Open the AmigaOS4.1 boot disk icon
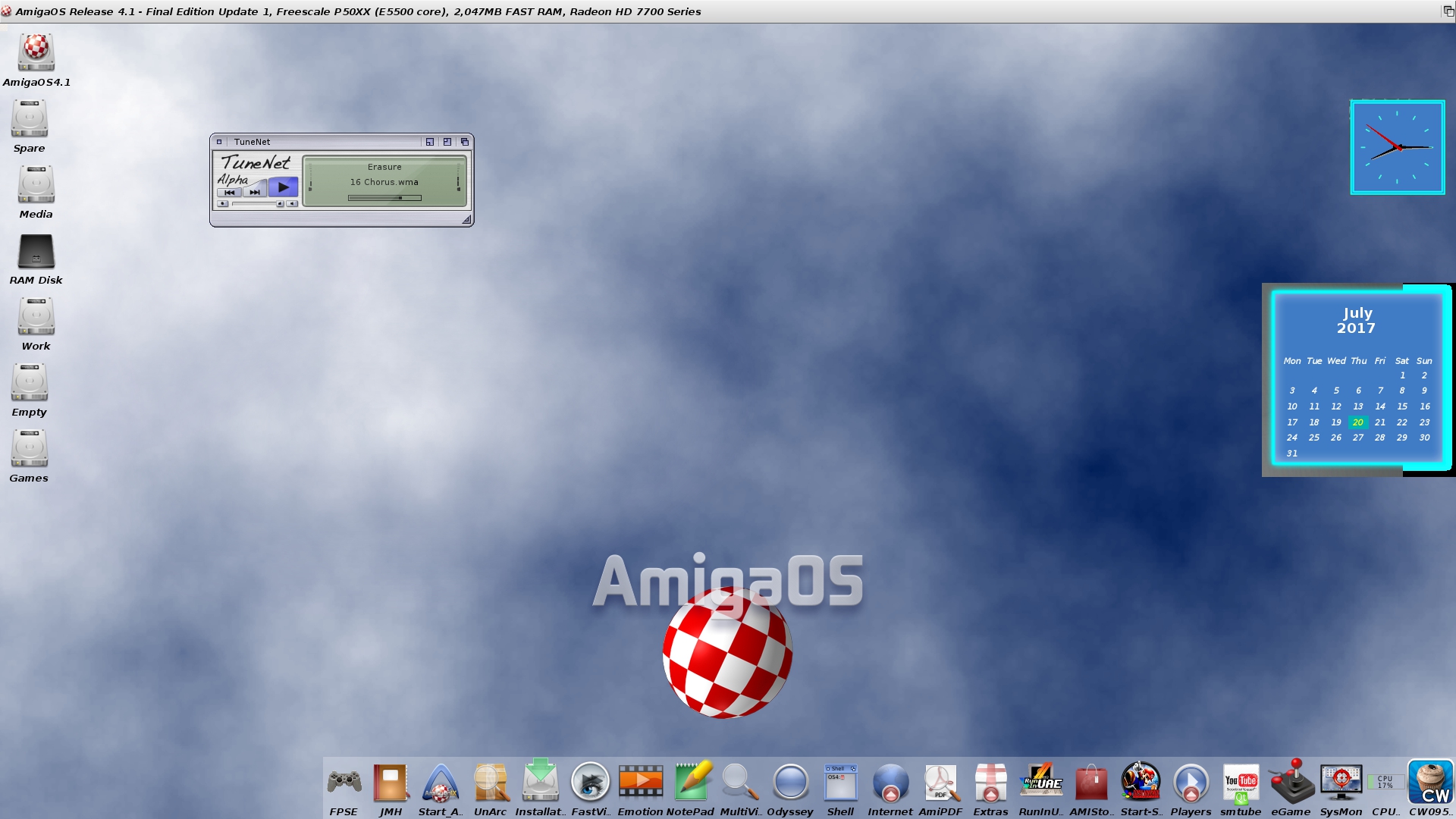The width and height of the screenshot is (1456, 819). [36, 52]
